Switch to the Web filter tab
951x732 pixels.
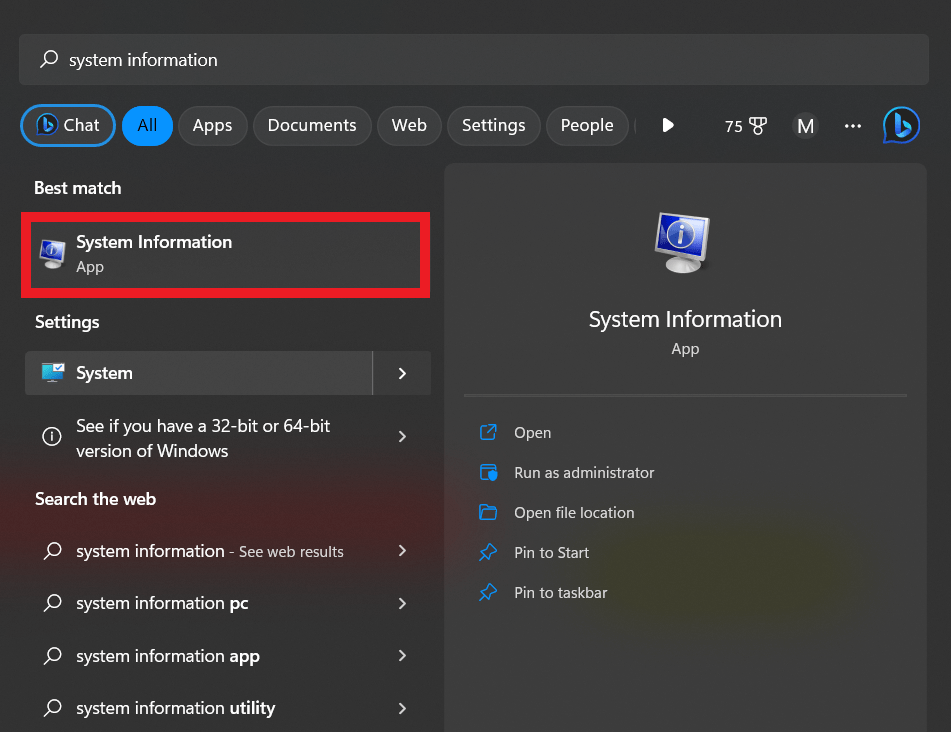tap(409, 125)
